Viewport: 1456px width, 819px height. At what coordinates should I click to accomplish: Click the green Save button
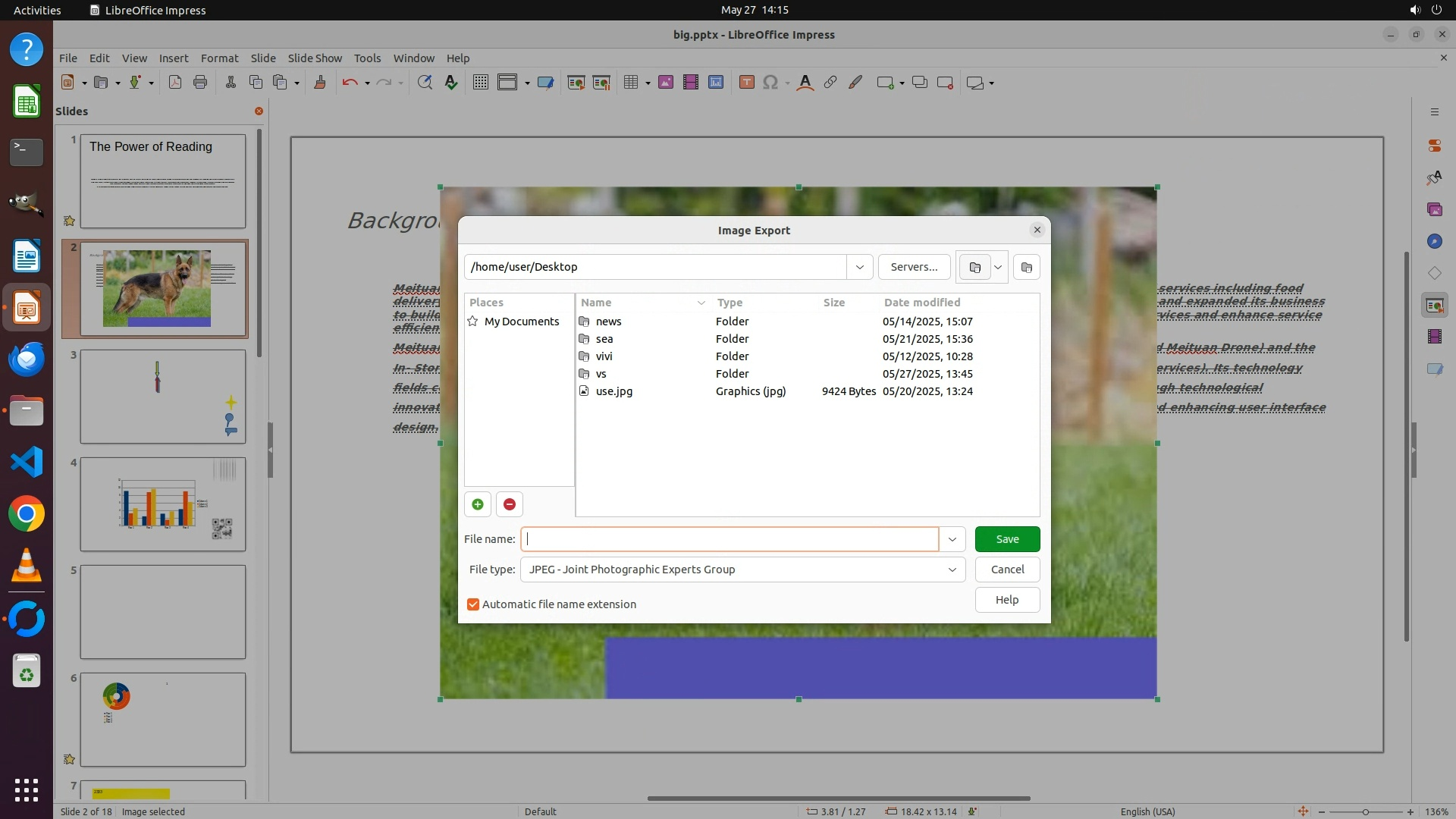tap(1007, 539)
